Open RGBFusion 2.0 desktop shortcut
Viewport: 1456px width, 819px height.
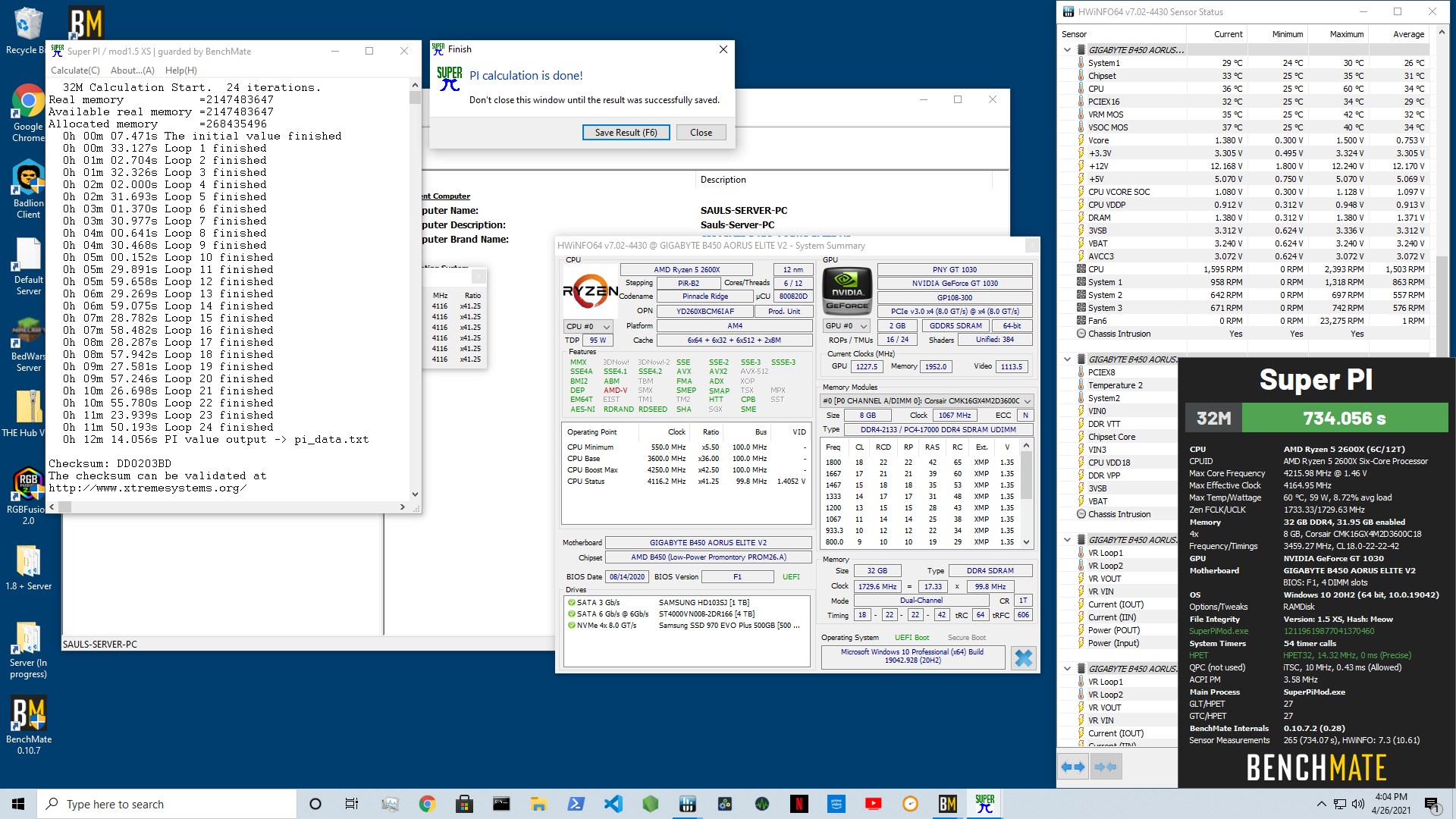tap(28, 497)
